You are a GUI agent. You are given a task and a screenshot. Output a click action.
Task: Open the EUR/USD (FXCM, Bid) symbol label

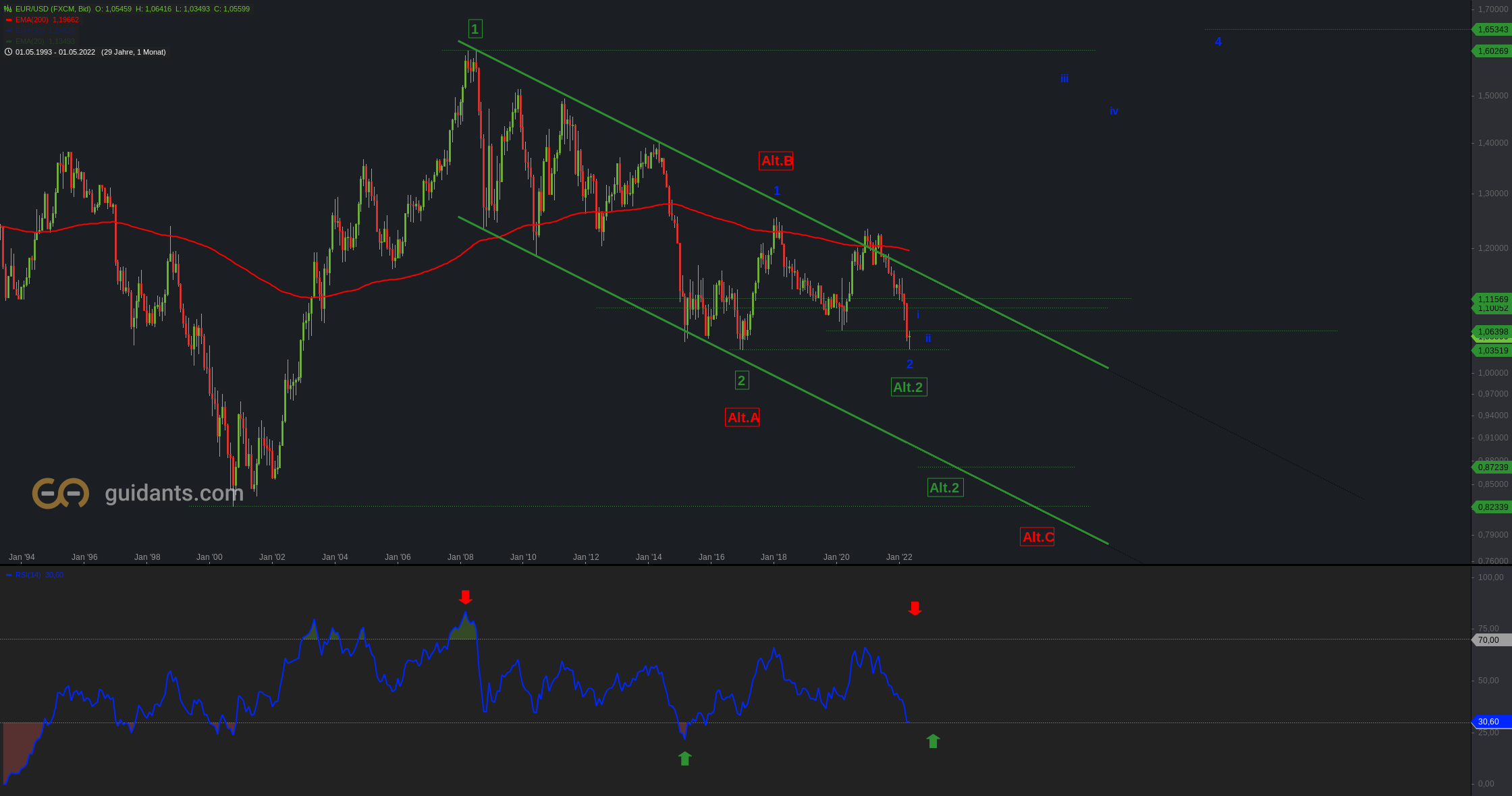click(53, 9)
